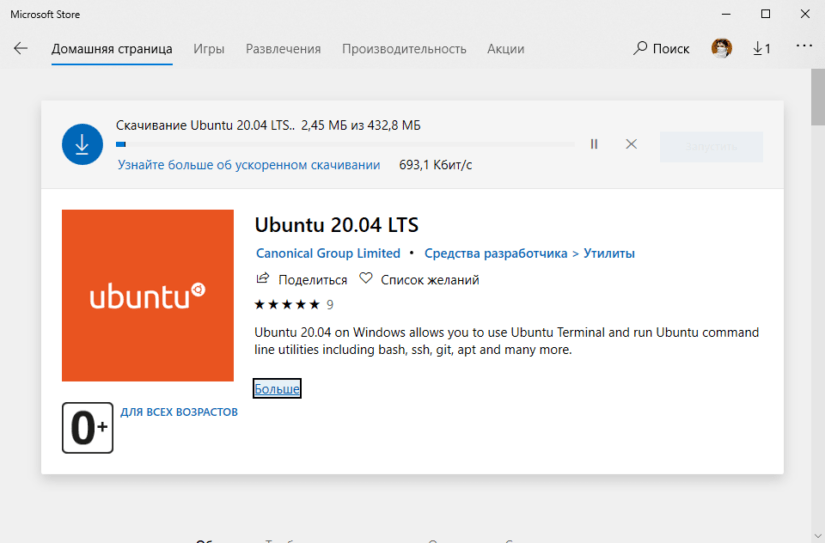Open link about accelerated downloading

coord(249,165)
